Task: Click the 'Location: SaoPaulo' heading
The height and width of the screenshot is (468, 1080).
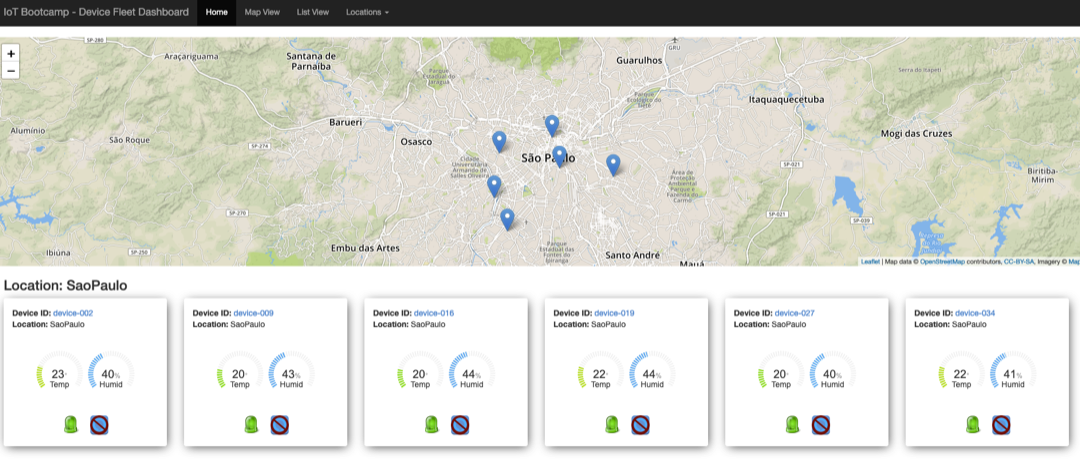Action: (x=65, y=285)
